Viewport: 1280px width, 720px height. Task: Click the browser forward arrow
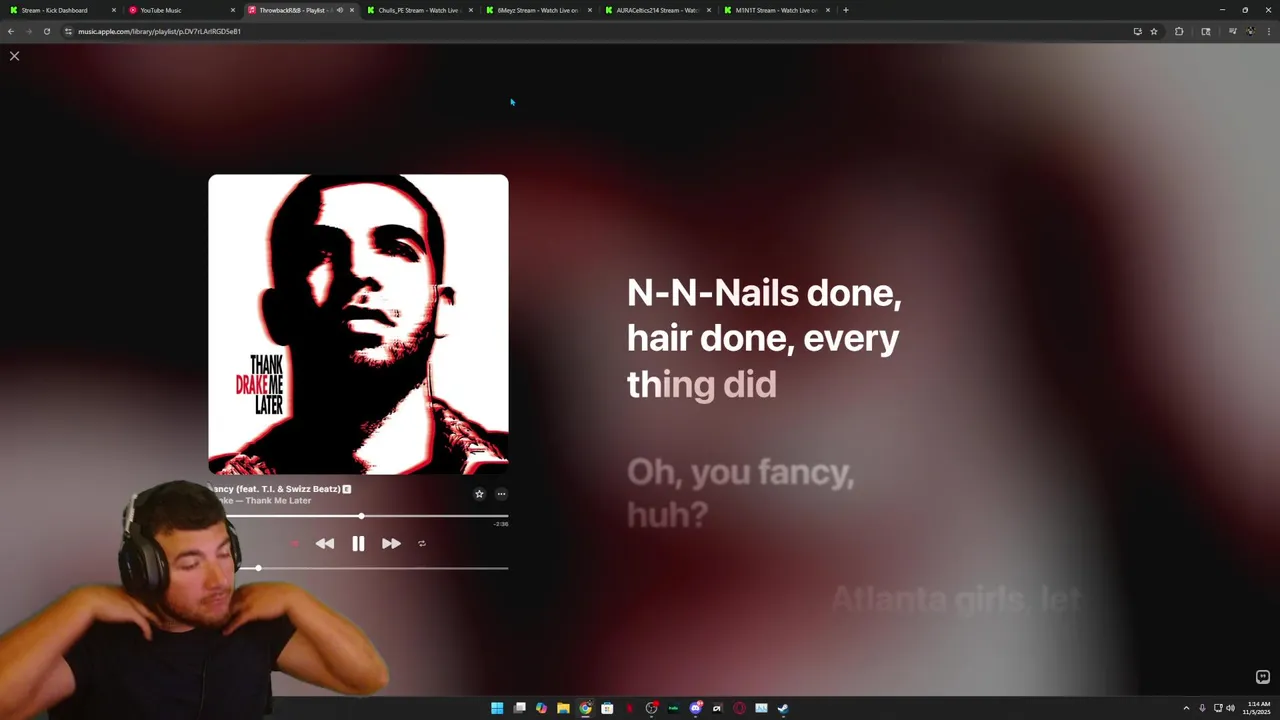point(28,31)
